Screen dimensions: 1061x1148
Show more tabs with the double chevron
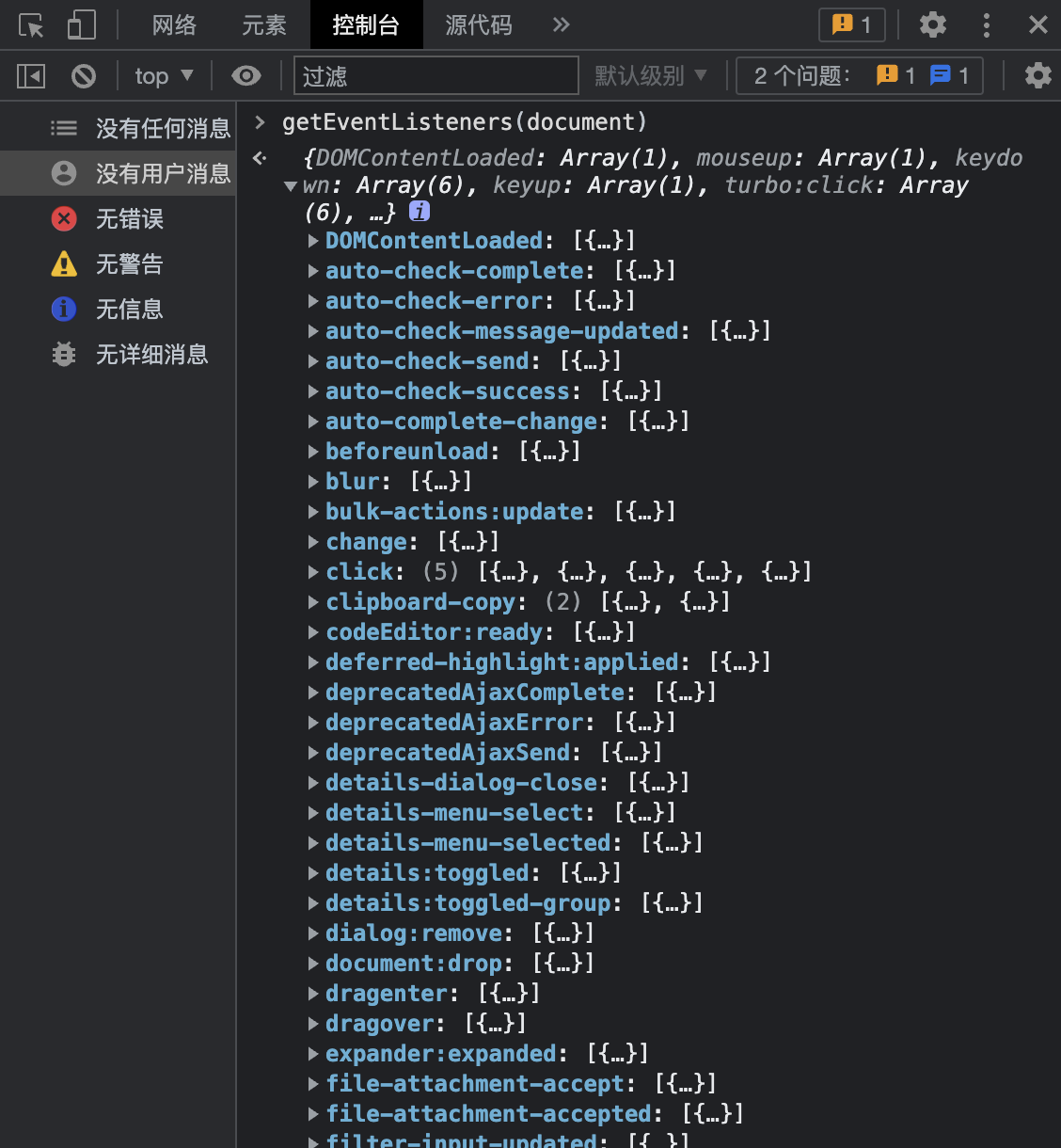click(562, 24)
